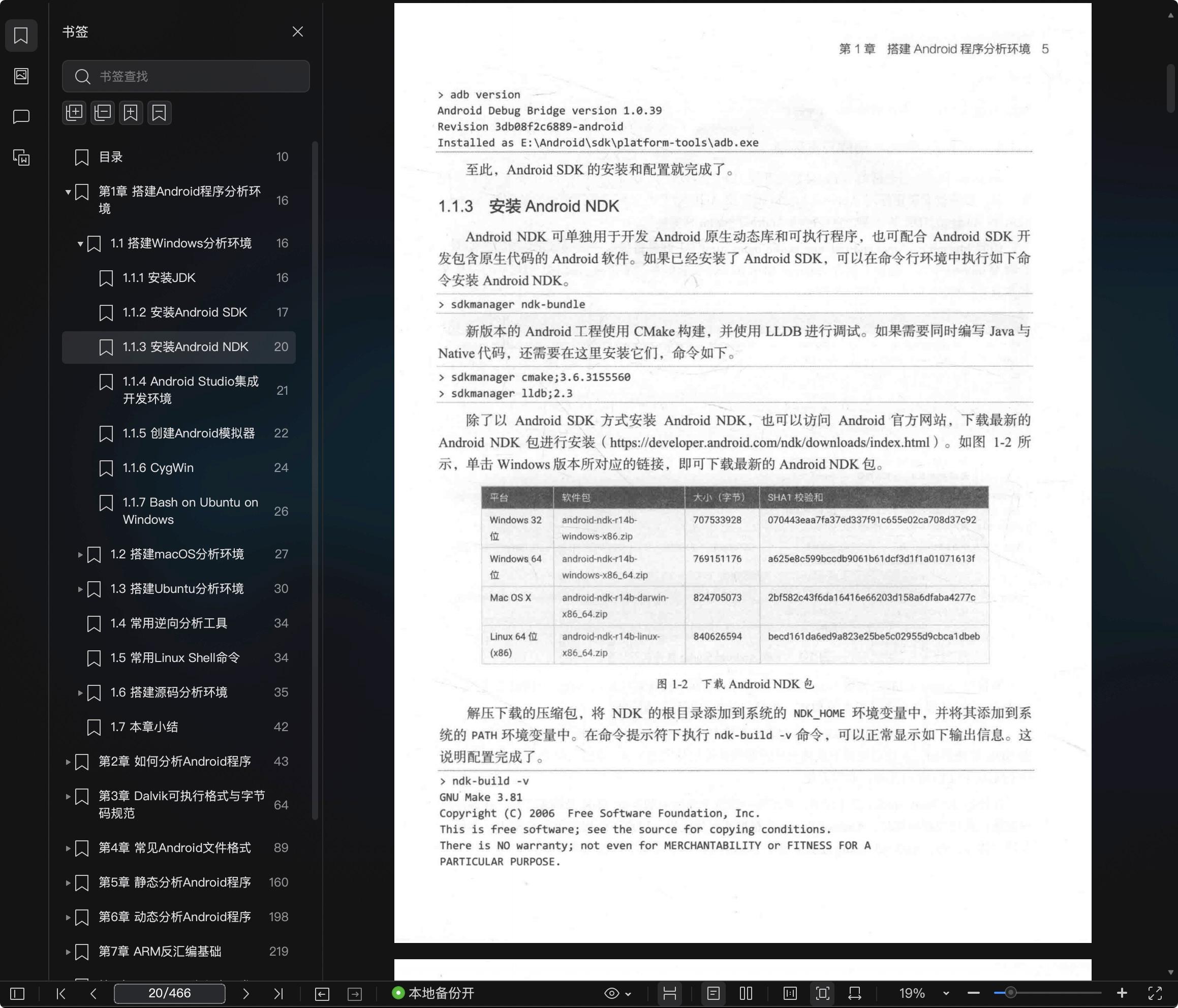The height and width of the screenshot is (1008, 1178).
Task: Expand 第2章 如何分析Android程序
Action: [68, 762]
